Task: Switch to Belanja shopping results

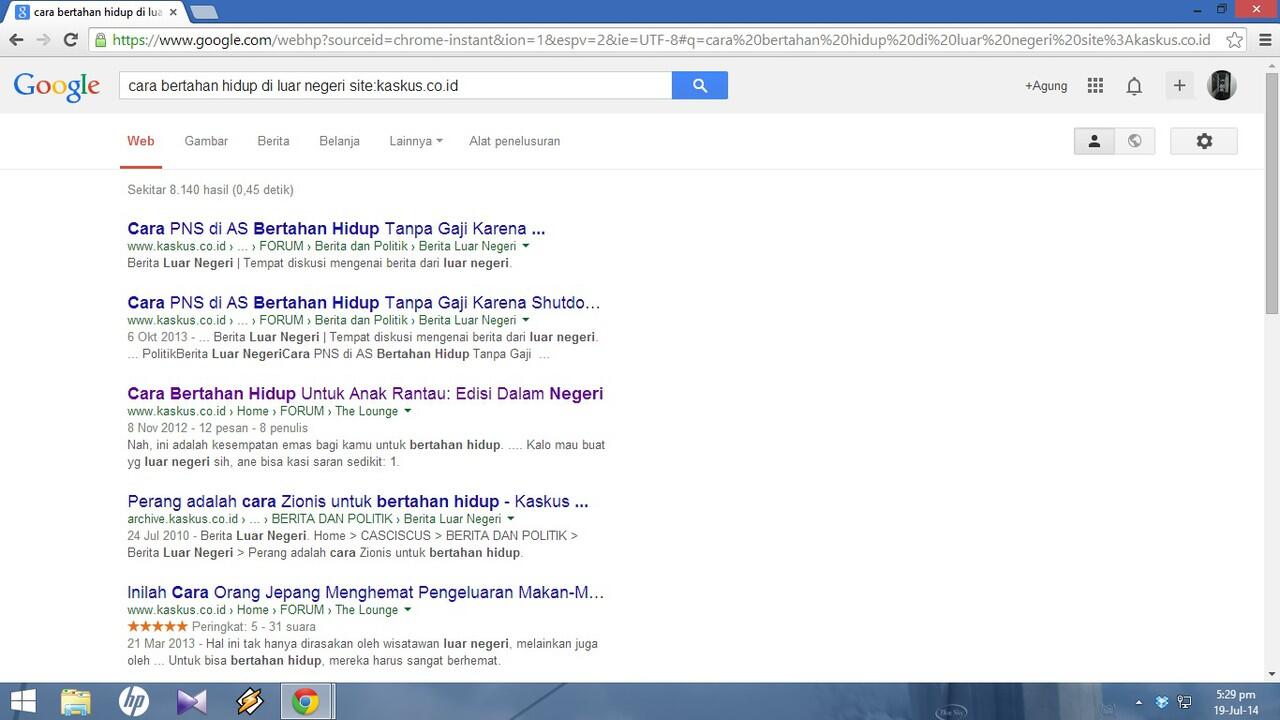Action: (x=339, y=141)
